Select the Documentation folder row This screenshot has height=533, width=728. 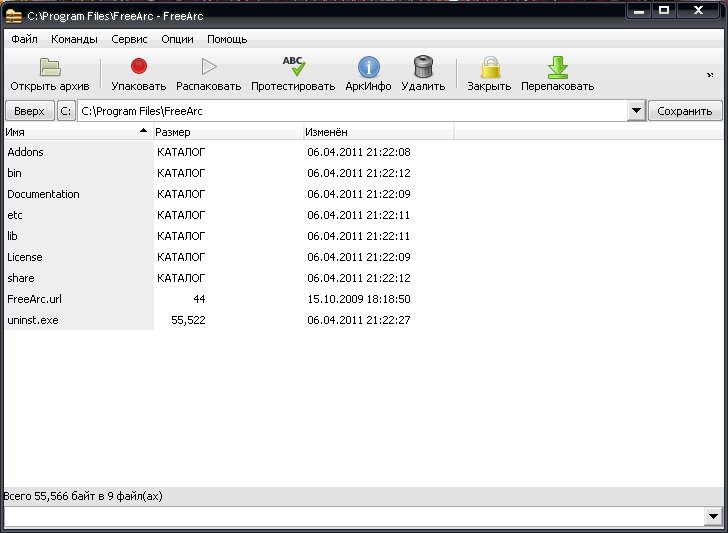[43, 194]
